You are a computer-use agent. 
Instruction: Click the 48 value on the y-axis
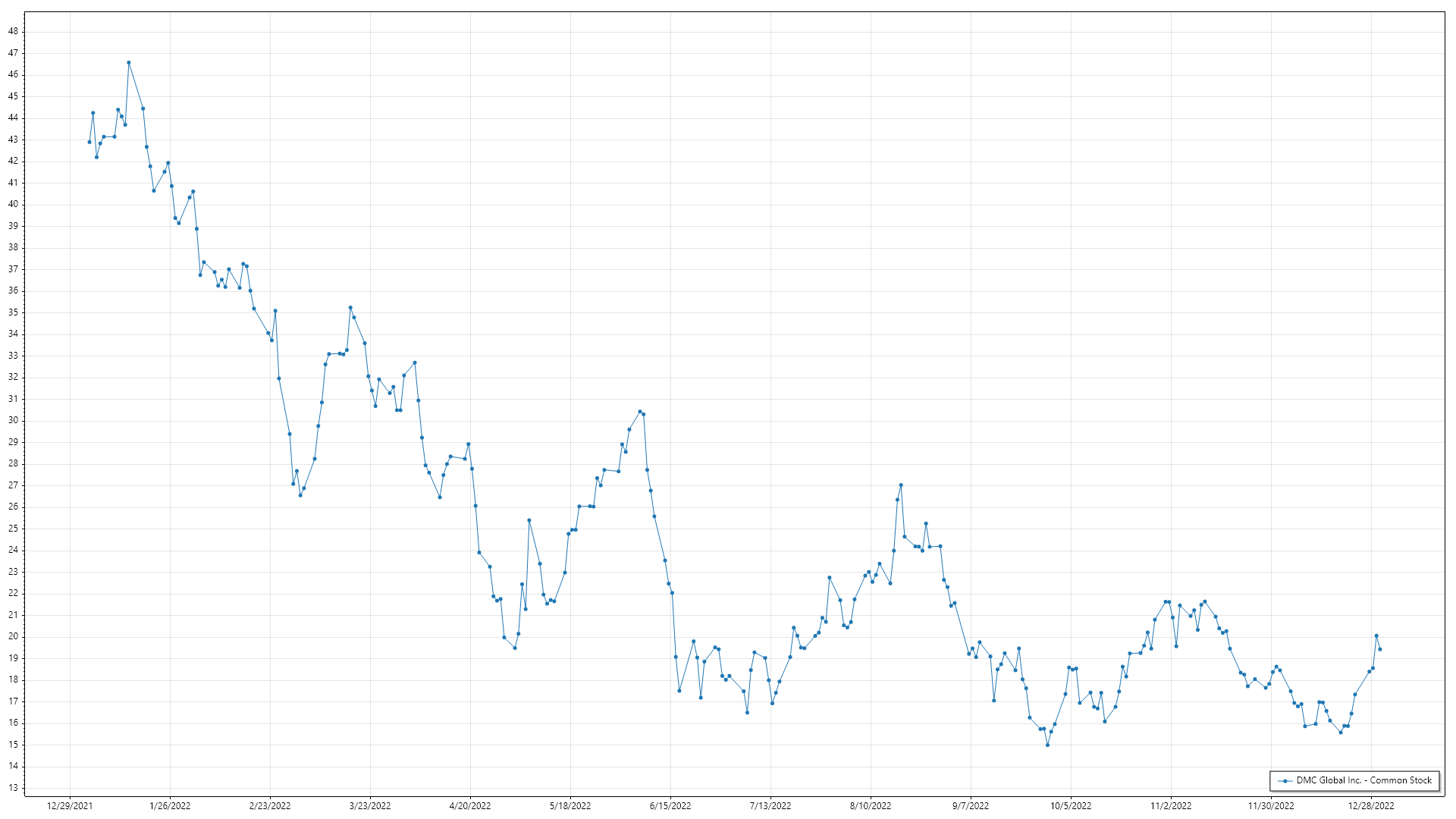tap(13, 31)
